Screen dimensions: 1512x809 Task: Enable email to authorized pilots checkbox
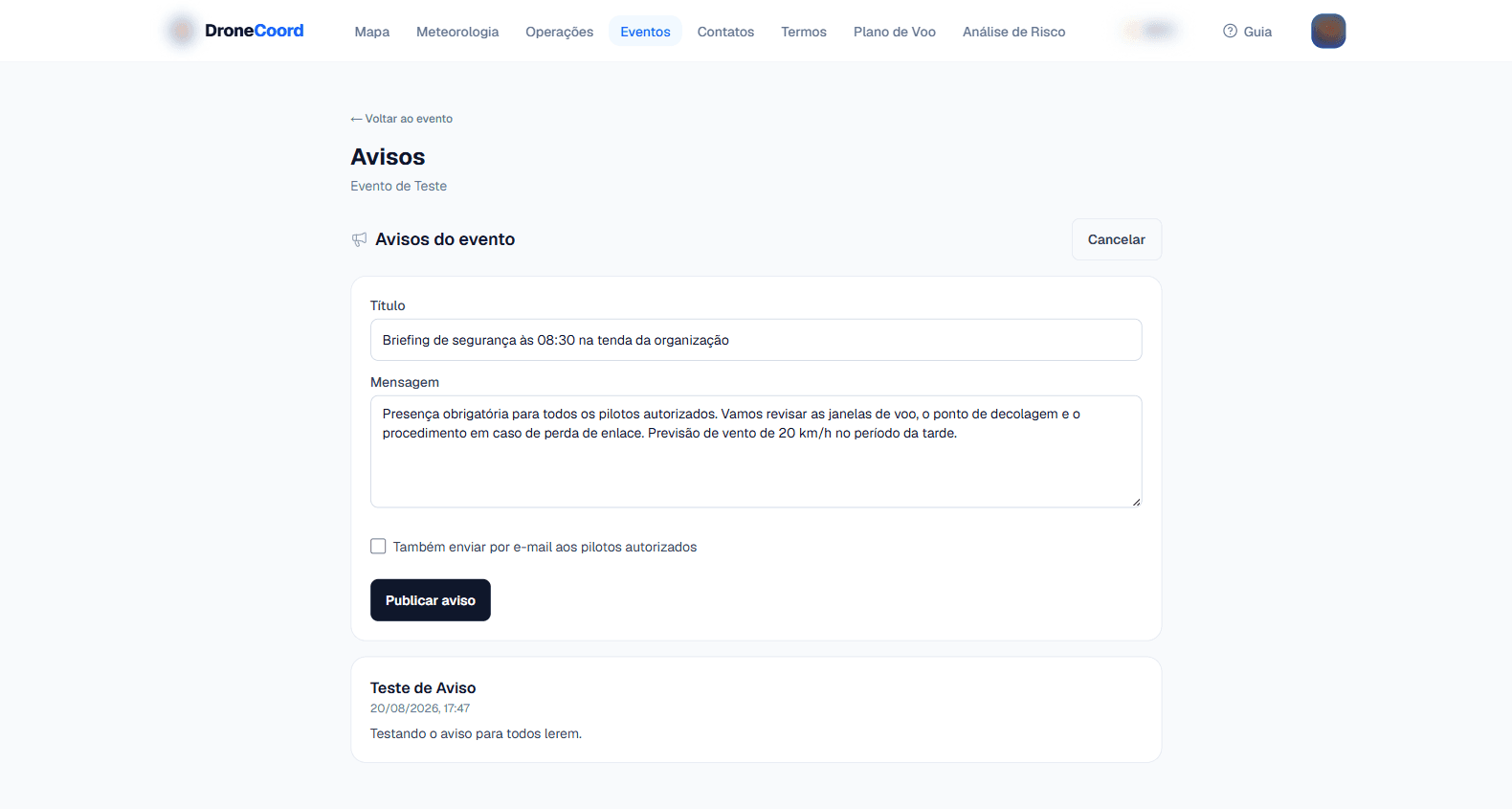coord(378,547)
